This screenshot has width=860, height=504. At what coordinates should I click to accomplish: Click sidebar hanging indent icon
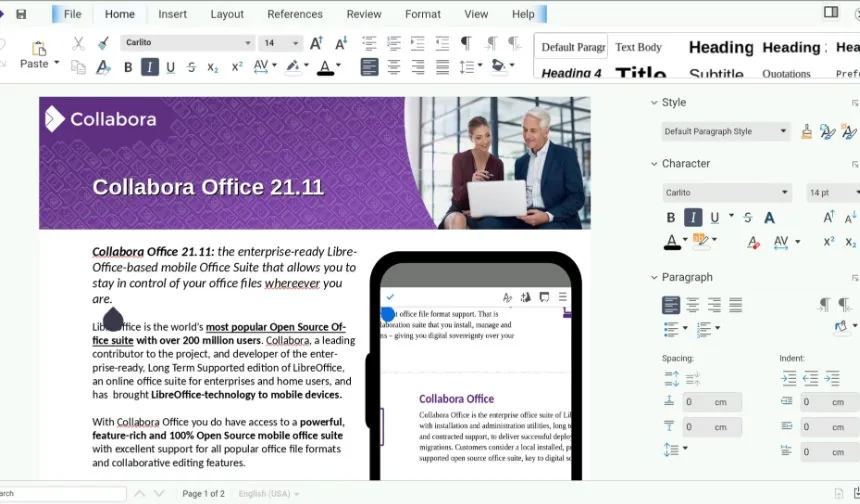point(832,378)
